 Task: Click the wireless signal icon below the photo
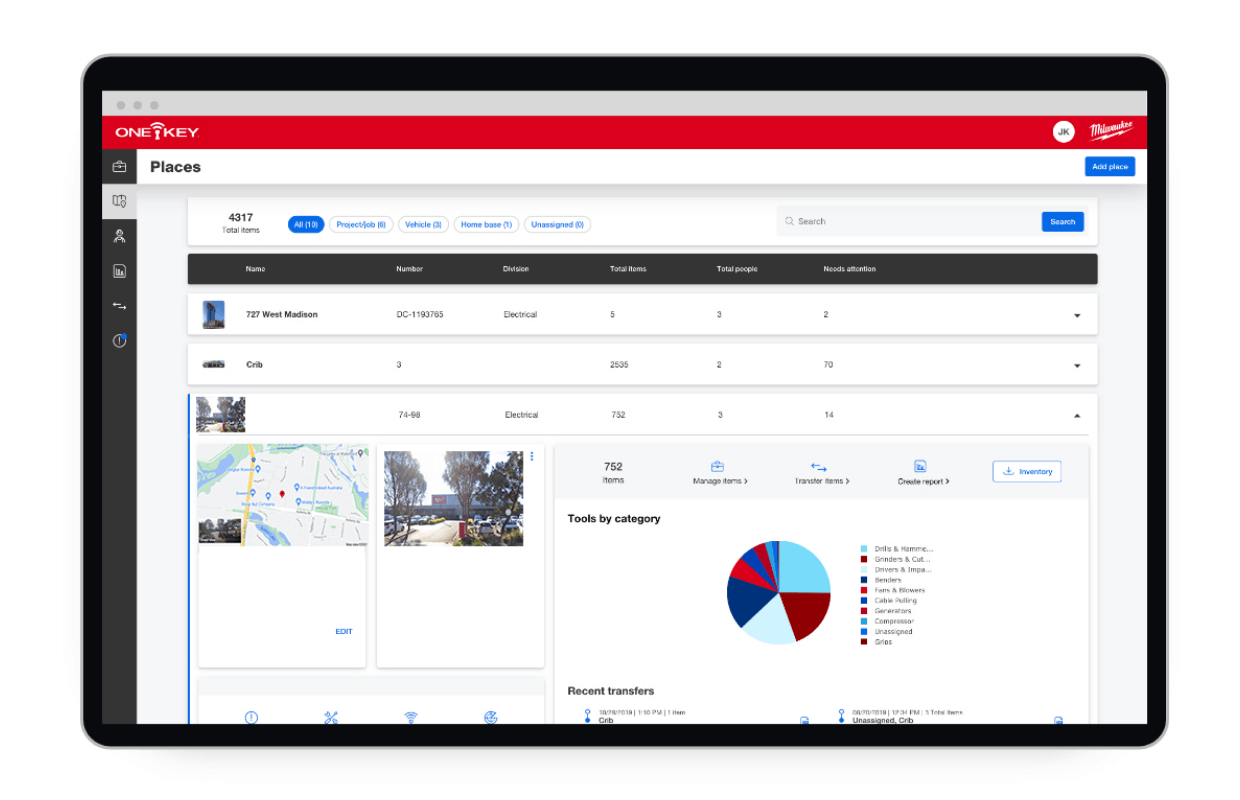click(410, 717)
